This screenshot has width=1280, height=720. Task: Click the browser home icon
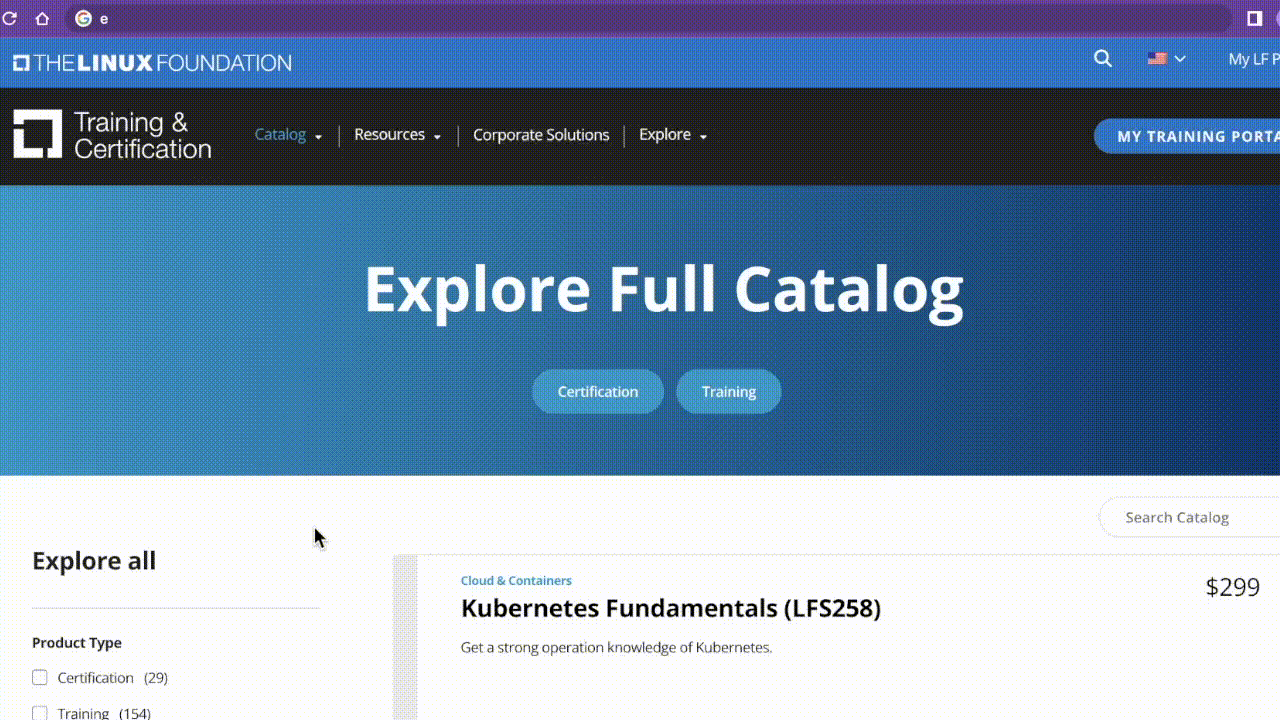point(42,18)
